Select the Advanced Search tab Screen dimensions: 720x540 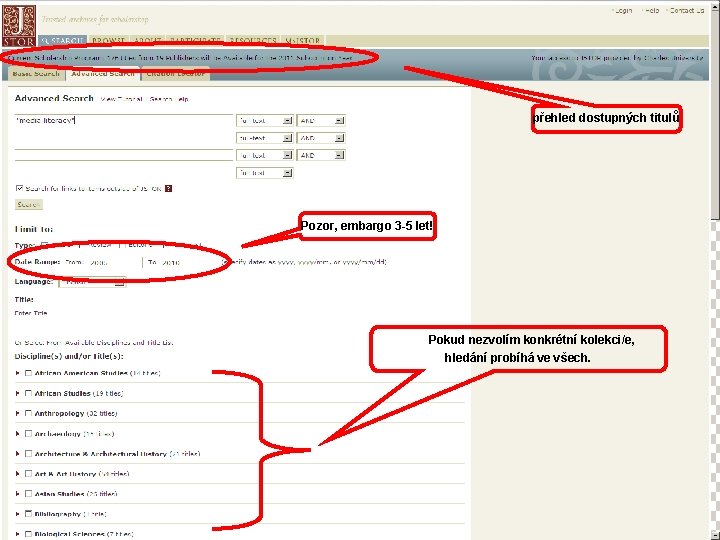coord(103,73)
